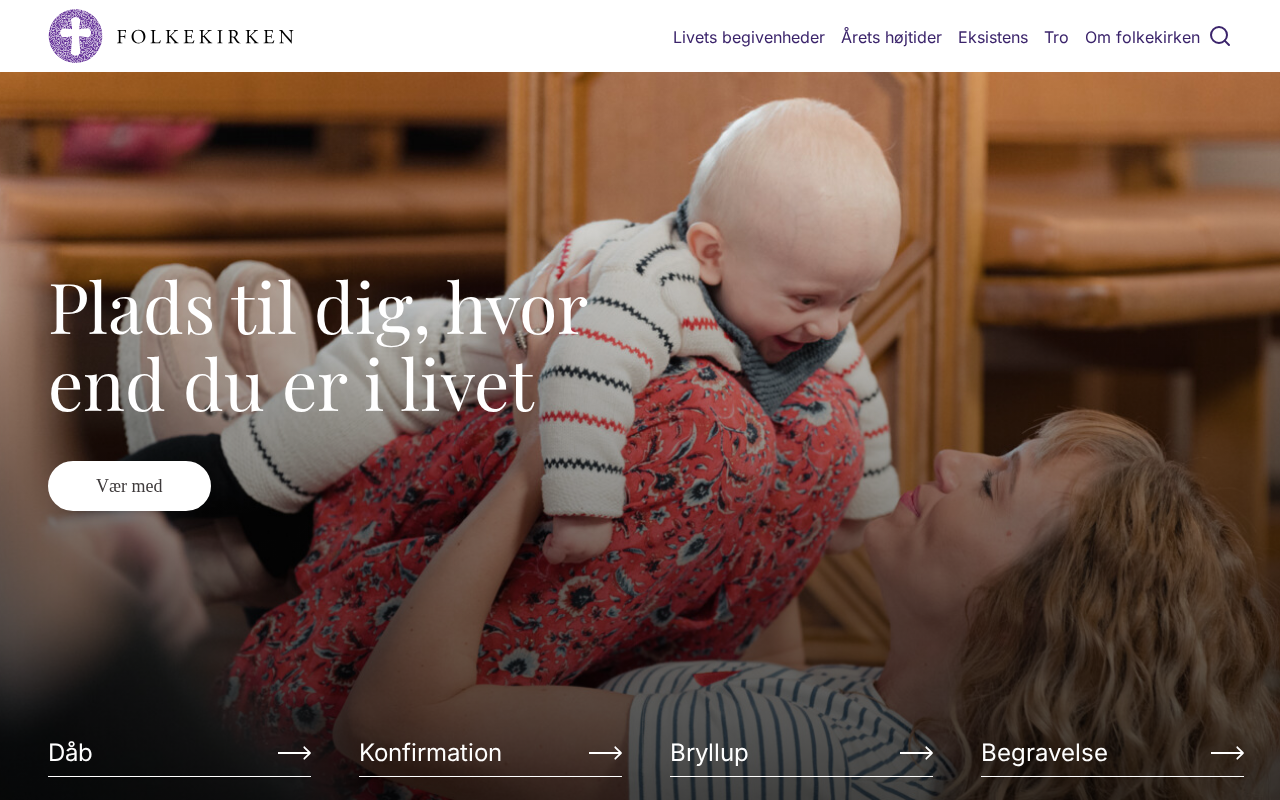Screen dimensions: 1280x800
Task: Expand the Om folkekirken menu
Action: 1142,37
